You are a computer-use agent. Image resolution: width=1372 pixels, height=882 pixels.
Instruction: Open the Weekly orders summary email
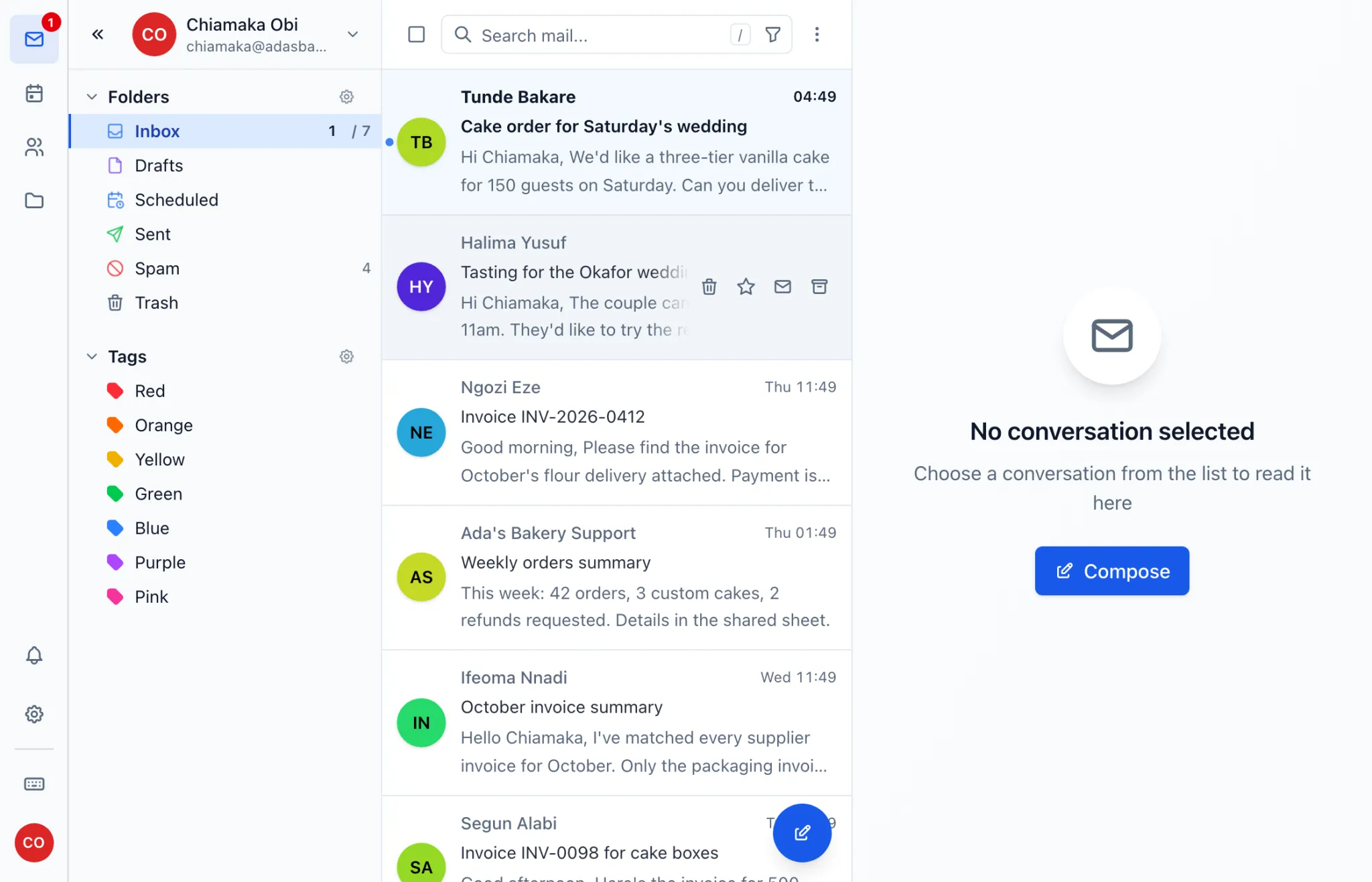pos(617,577)
